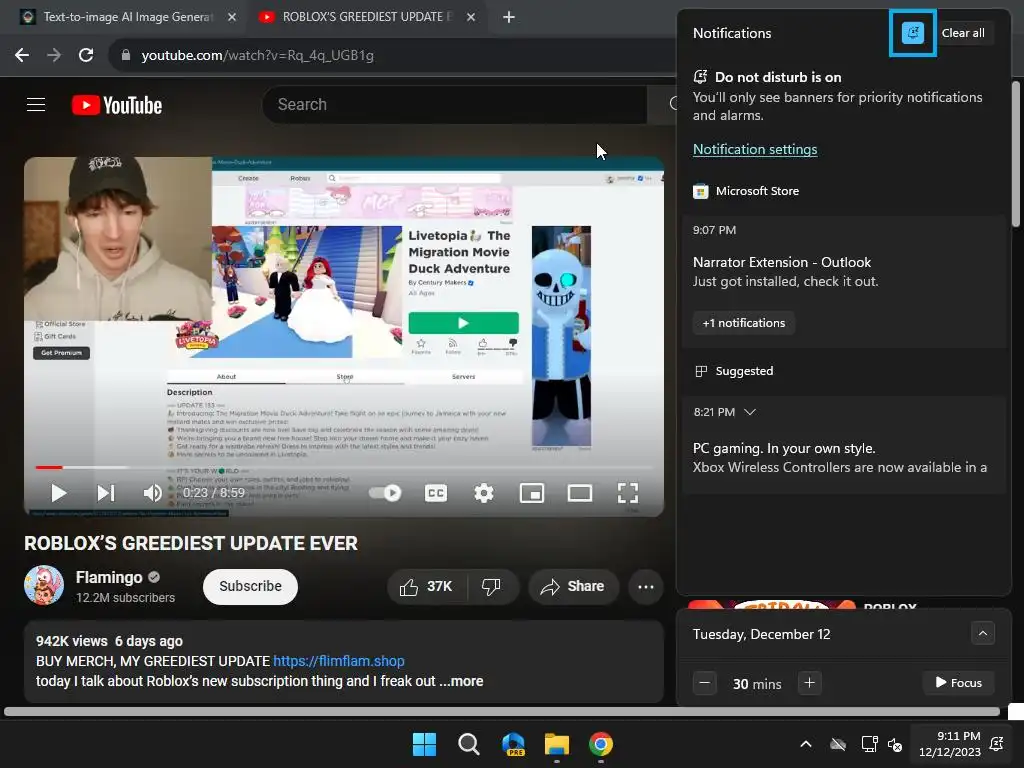Switch to Text-to-image AI Image Generator tab
Screen dimensions: 1024x768
(128, 17)
